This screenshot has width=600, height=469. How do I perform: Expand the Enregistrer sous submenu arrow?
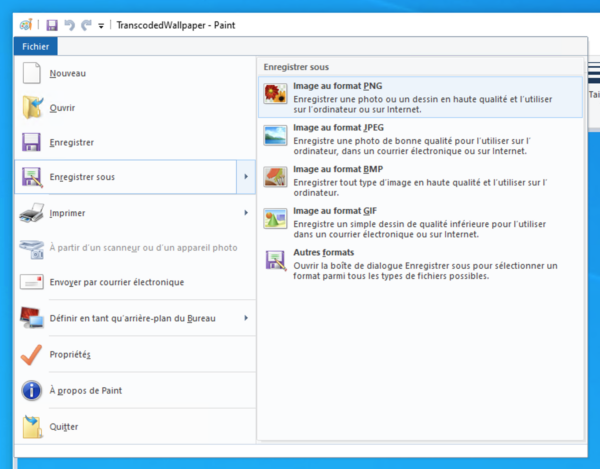(246, 177)
